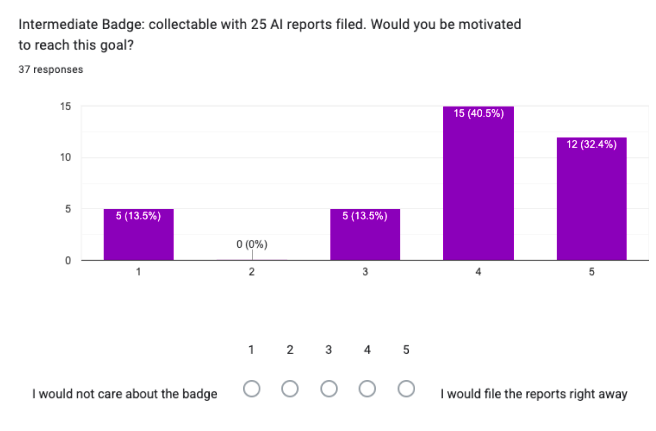Image resolution: width=656 pixels, height=431 pixels.
Task: Click the Intermediate Badge question title
Action: coord(270,34)
